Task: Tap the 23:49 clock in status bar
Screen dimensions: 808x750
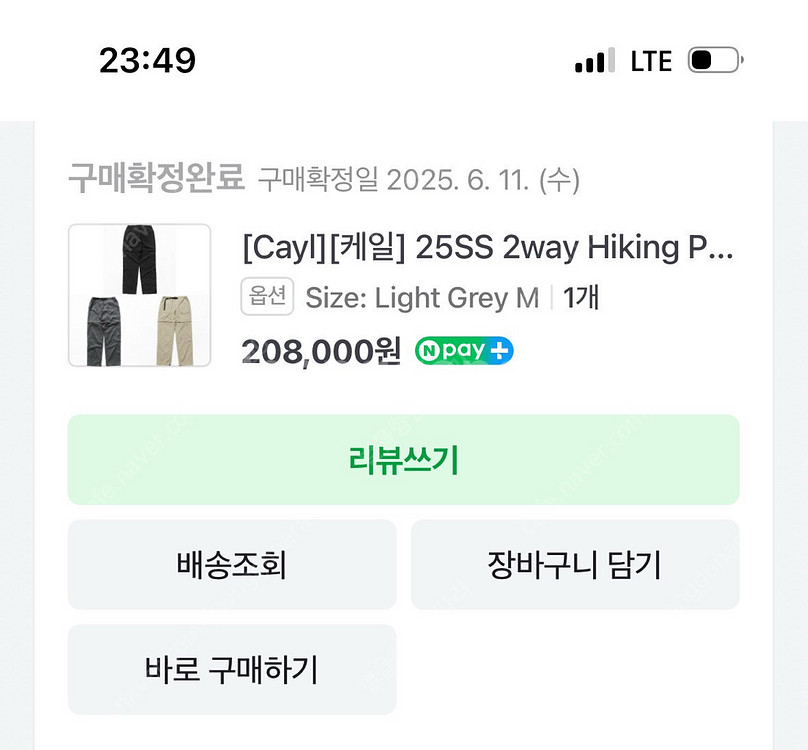Action: point(147,61)
